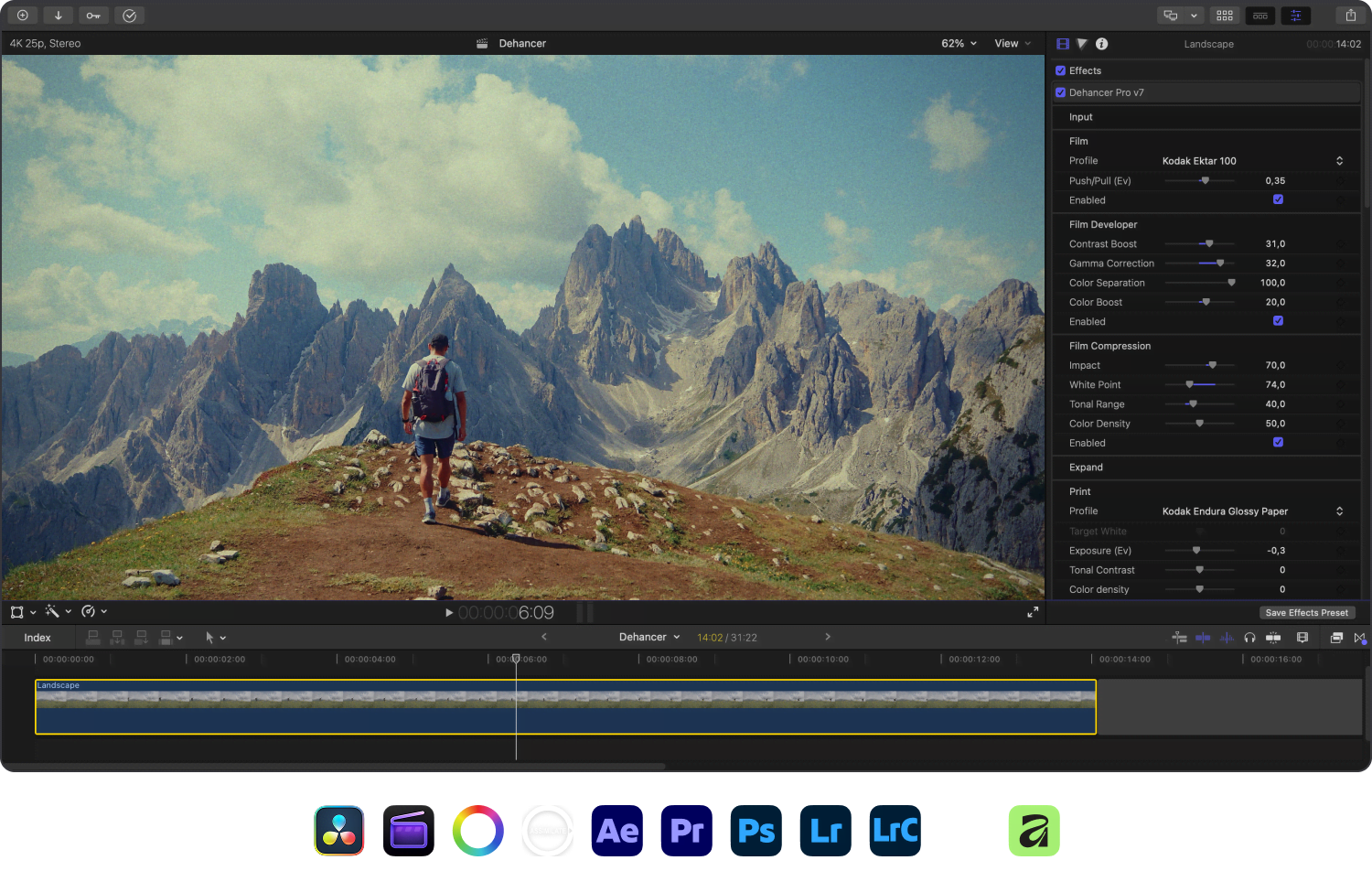This screenshot has height=871, width=1372.
Task: Click the After Effects Ae icon
Action: (x=617, y=831)
